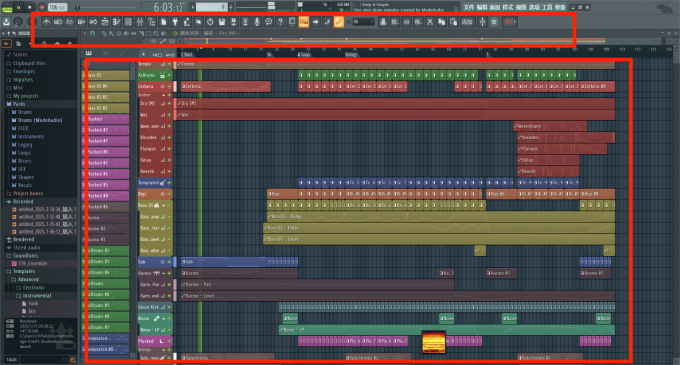
Task: Click the Loop timeline marker
Action: [x=305, y=55]
